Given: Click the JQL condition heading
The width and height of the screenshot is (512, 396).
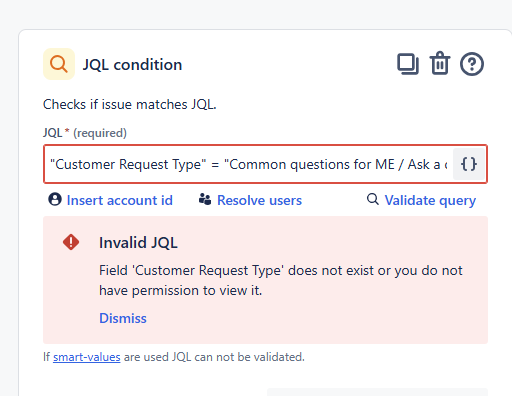Looking at the screenshot, I should point(132,64).
